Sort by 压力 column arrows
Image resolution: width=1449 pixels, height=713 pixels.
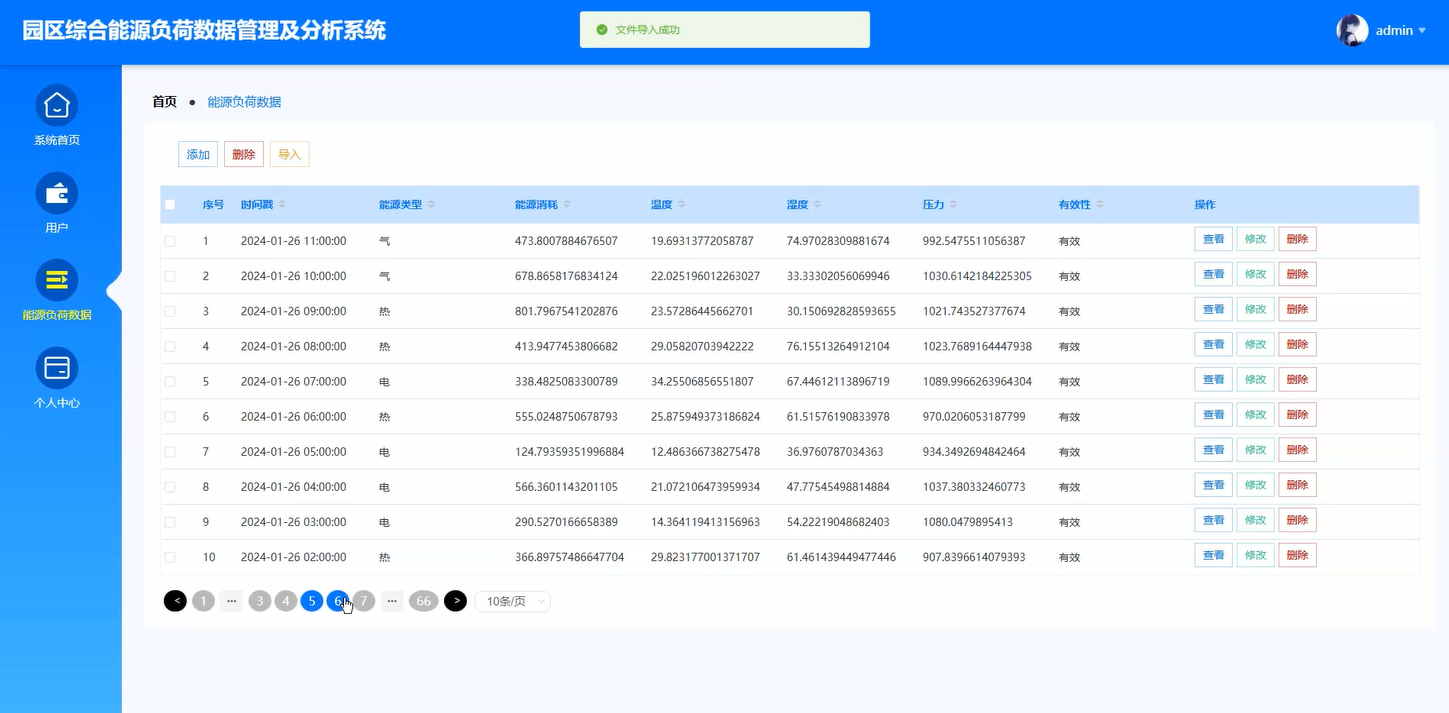(953, 204)
